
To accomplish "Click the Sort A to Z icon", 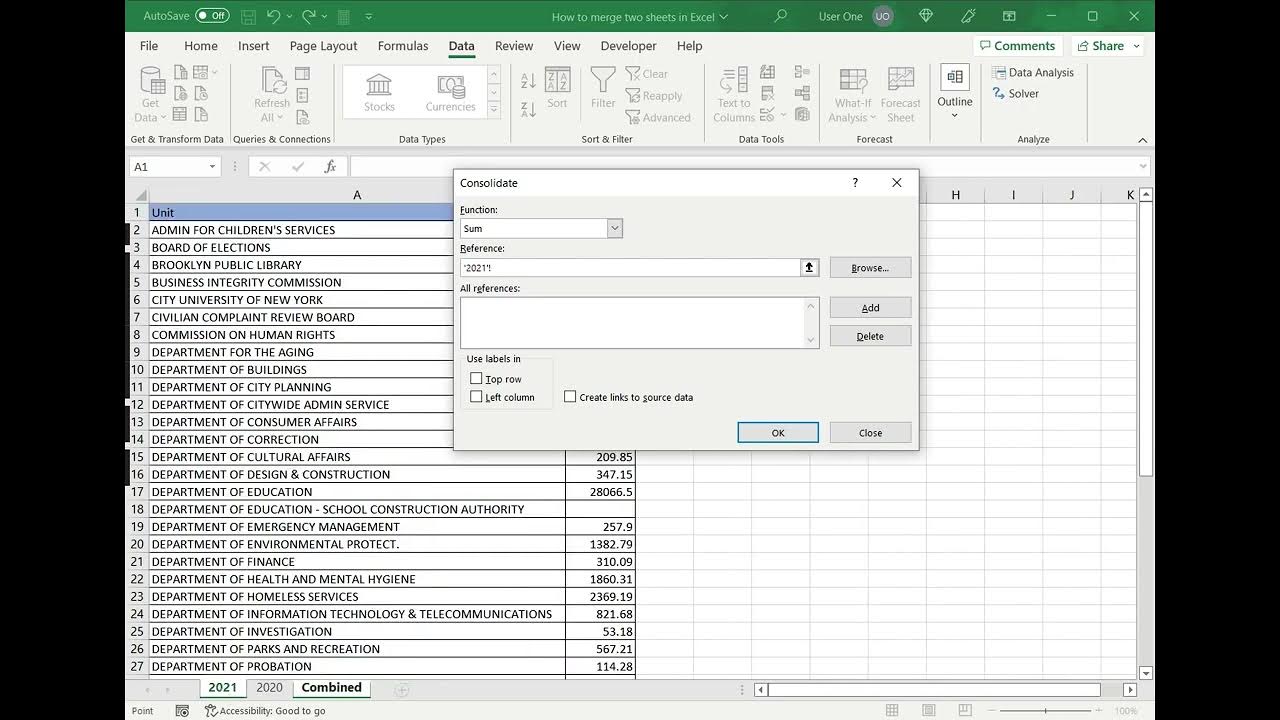I will click(528, 81).
